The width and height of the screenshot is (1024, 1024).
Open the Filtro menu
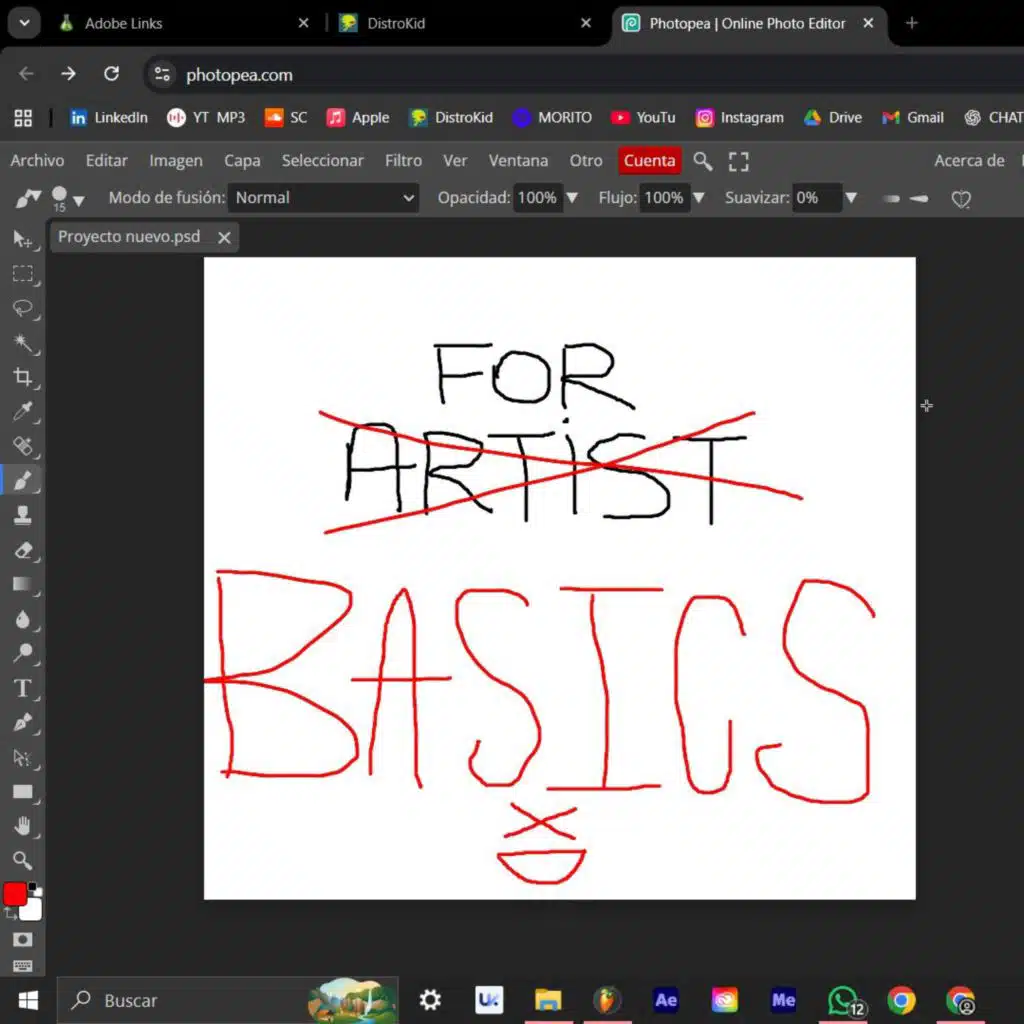tap(403, 161)
